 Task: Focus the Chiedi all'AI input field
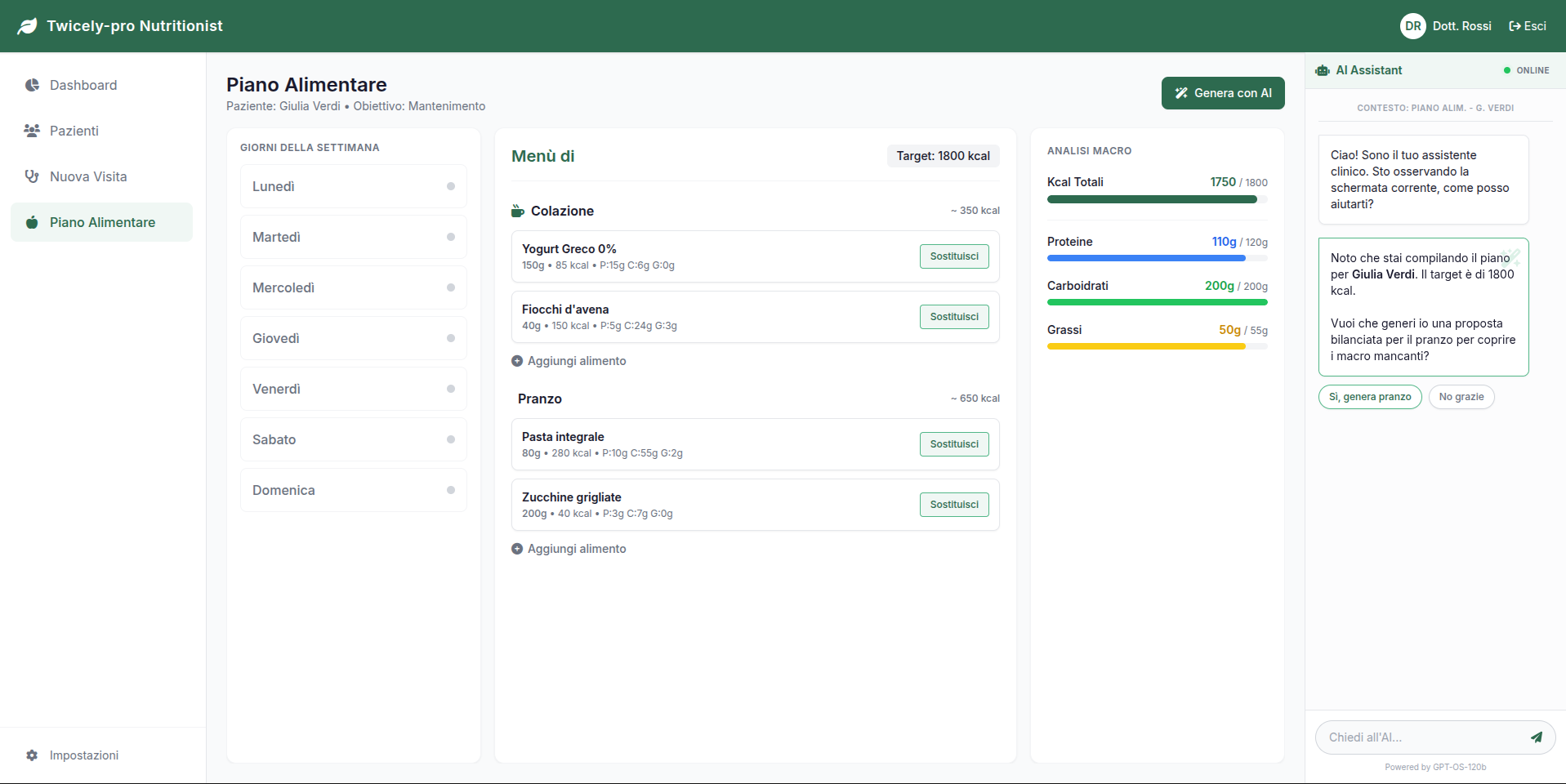point(1421,737)
